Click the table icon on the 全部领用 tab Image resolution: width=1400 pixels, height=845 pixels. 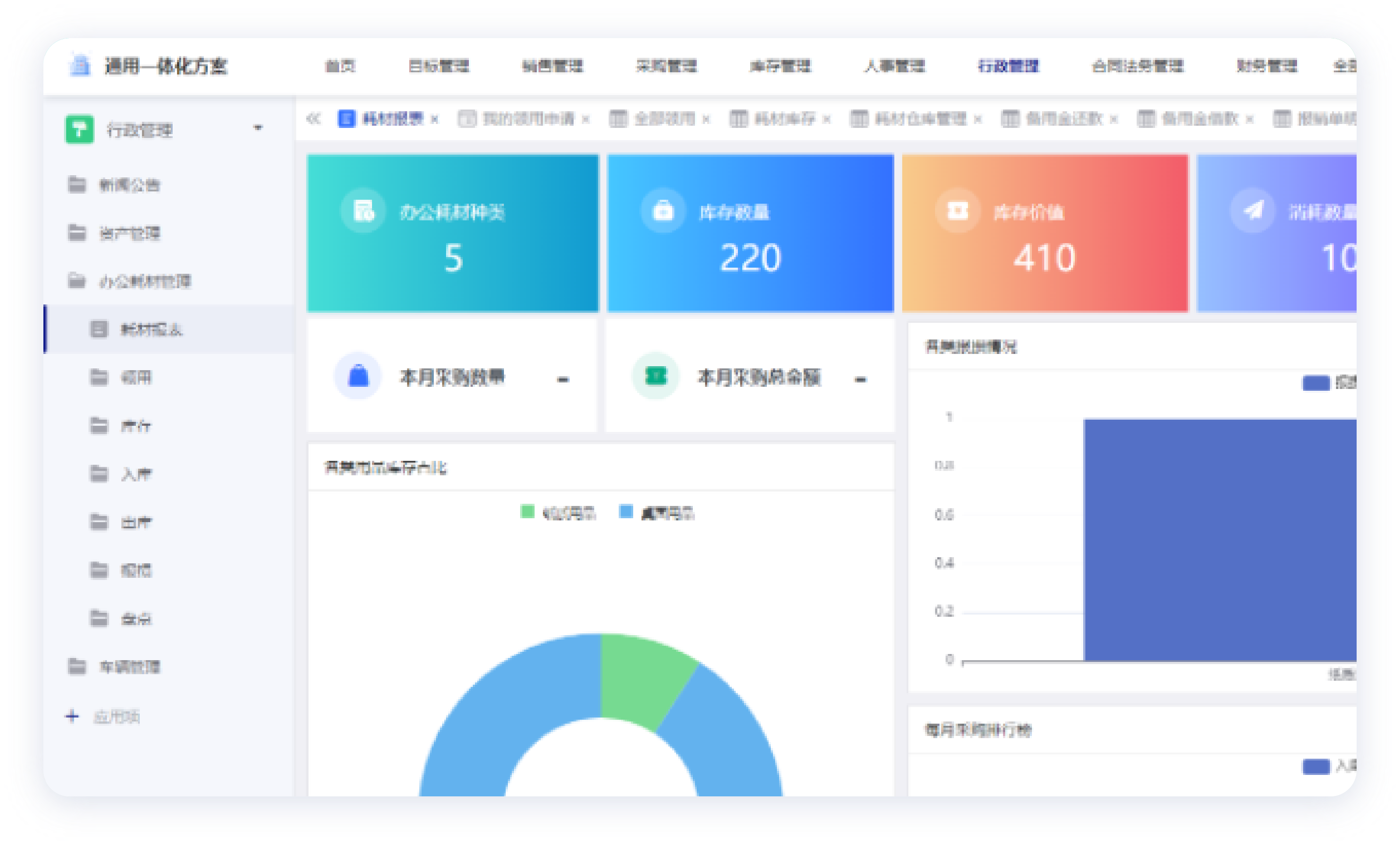pos(618,119)
